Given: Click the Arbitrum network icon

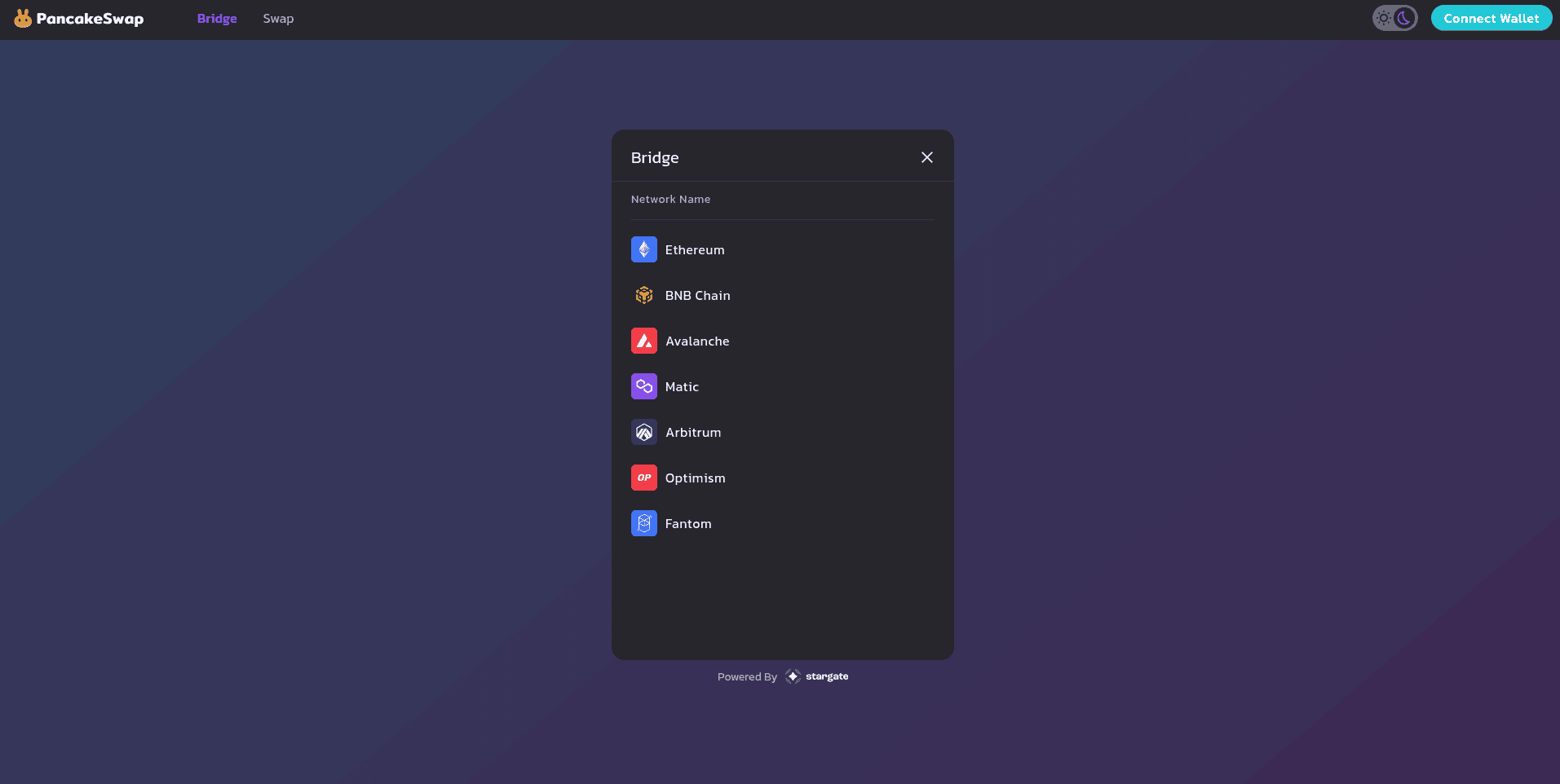Looking at the screenshot, I should 644,432.
